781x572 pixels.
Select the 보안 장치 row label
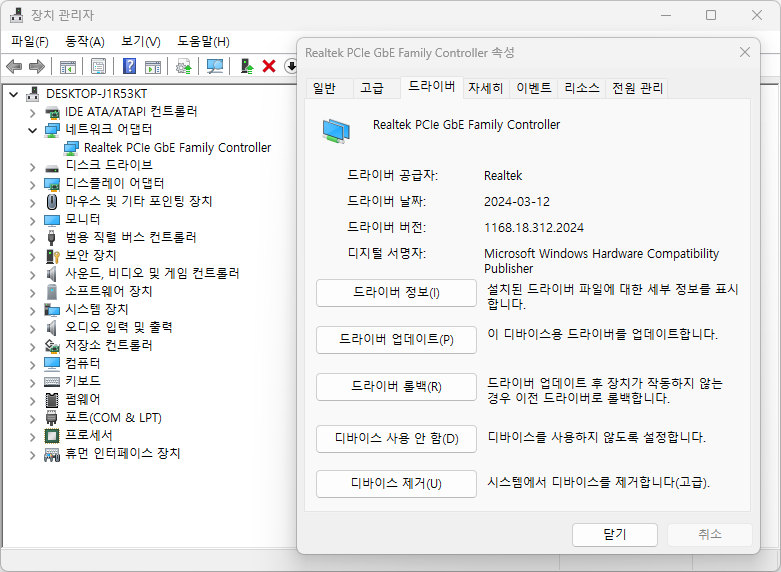coord(91,256)
